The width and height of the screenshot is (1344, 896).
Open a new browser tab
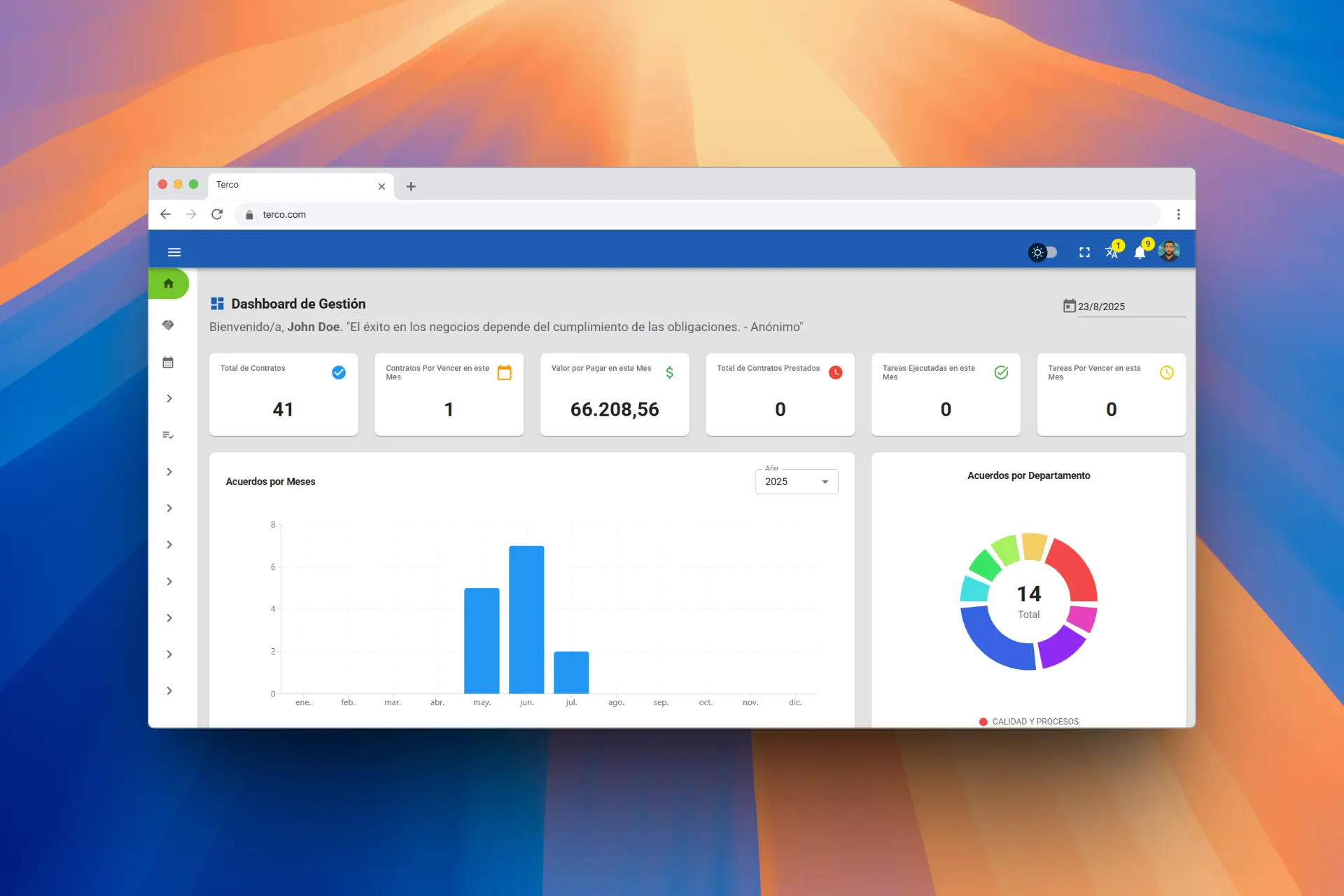411,186
